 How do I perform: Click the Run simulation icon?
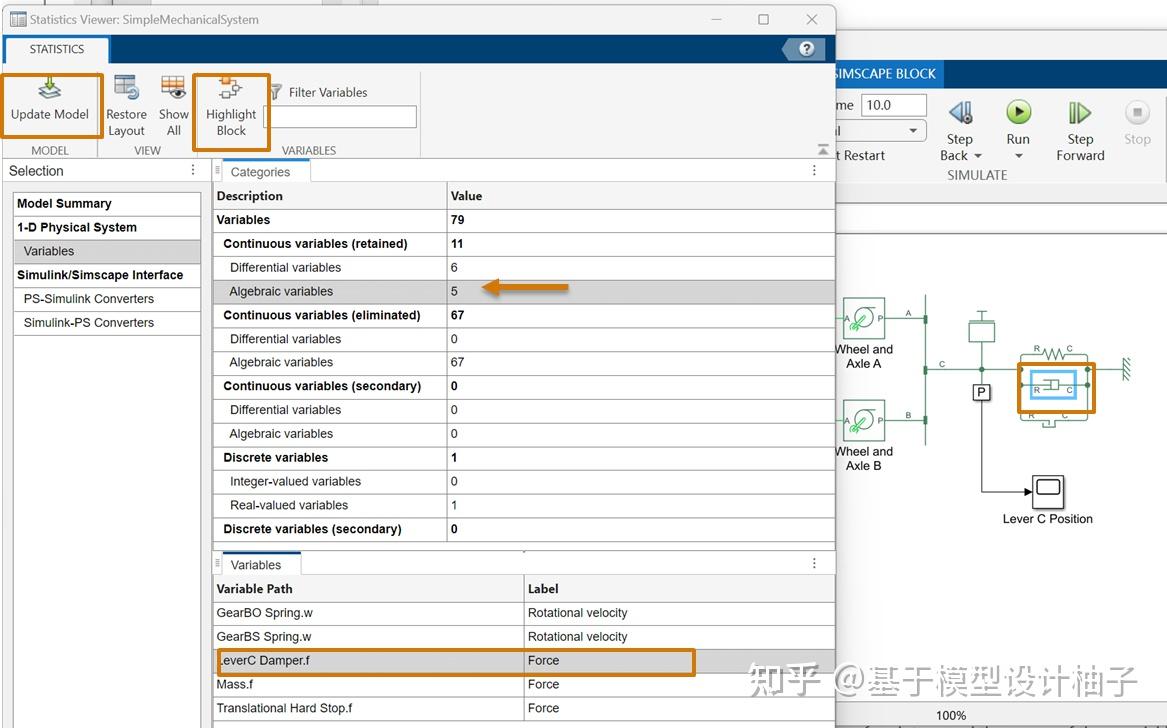point(1018,113)
